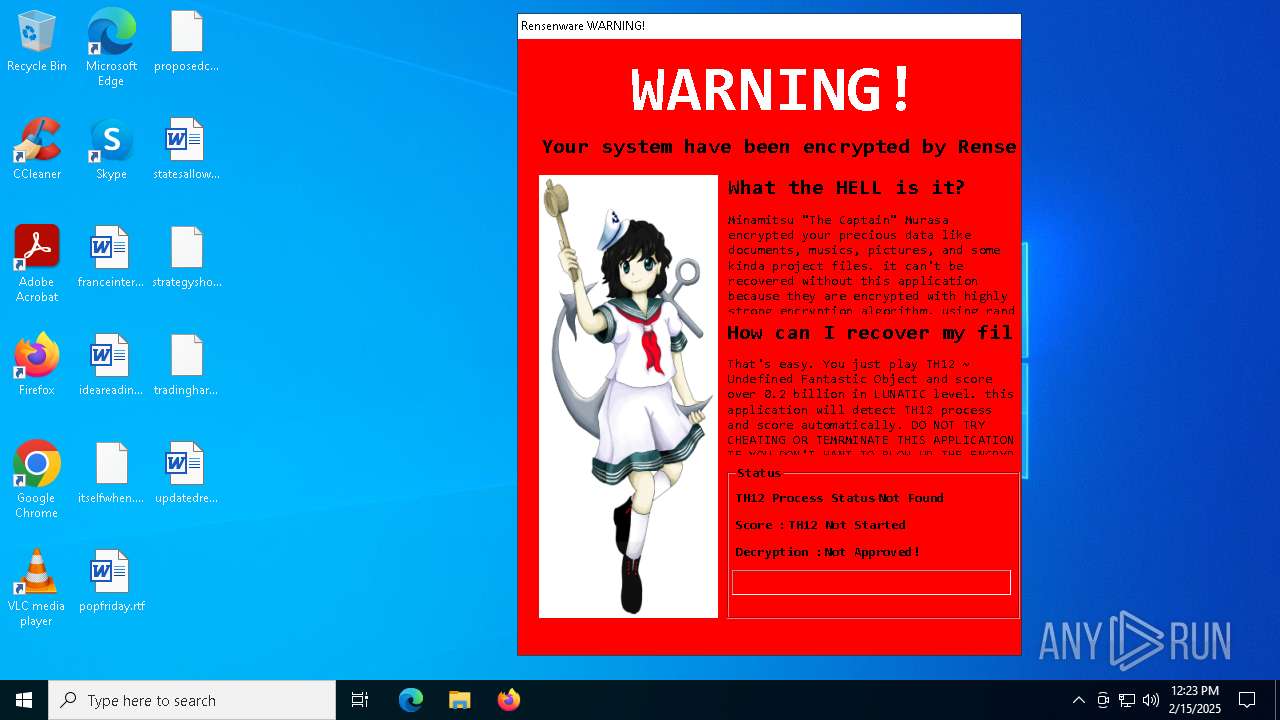1280x720 pixels.
Task: Open Firefox from the taskbar
Action: tap(508, 700)
